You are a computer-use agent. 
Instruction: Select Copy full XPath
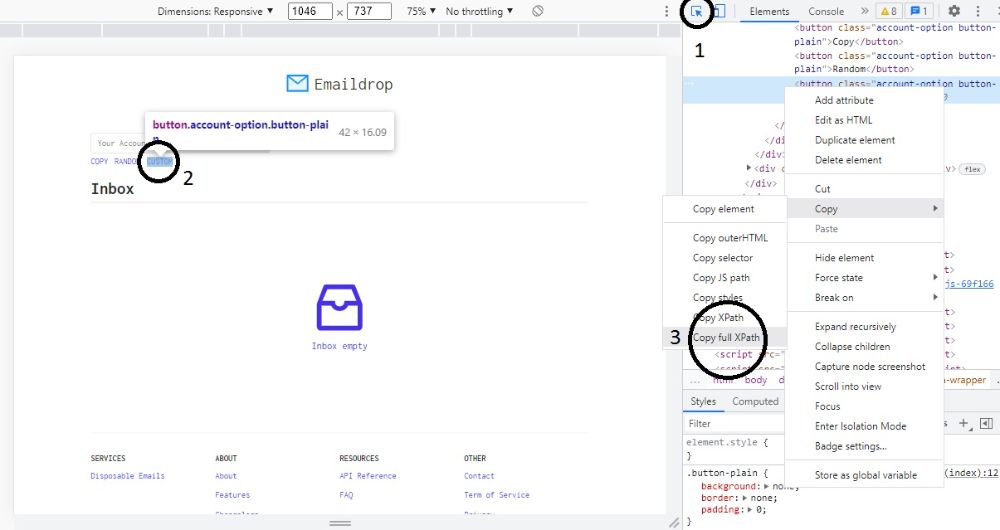point(726,337)
